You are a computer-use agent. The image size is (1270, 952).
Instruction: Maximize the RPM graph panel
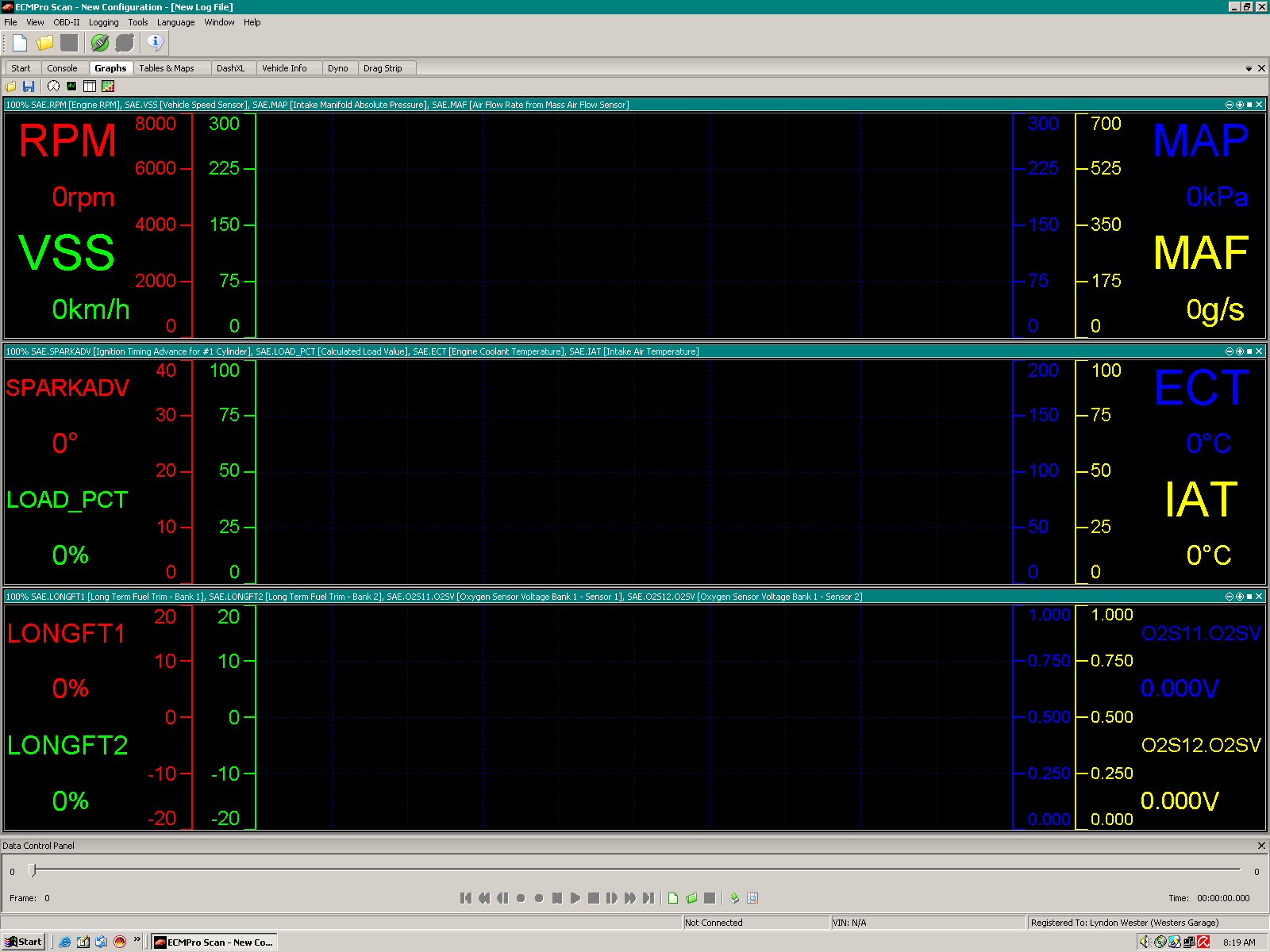[1249, 105]
